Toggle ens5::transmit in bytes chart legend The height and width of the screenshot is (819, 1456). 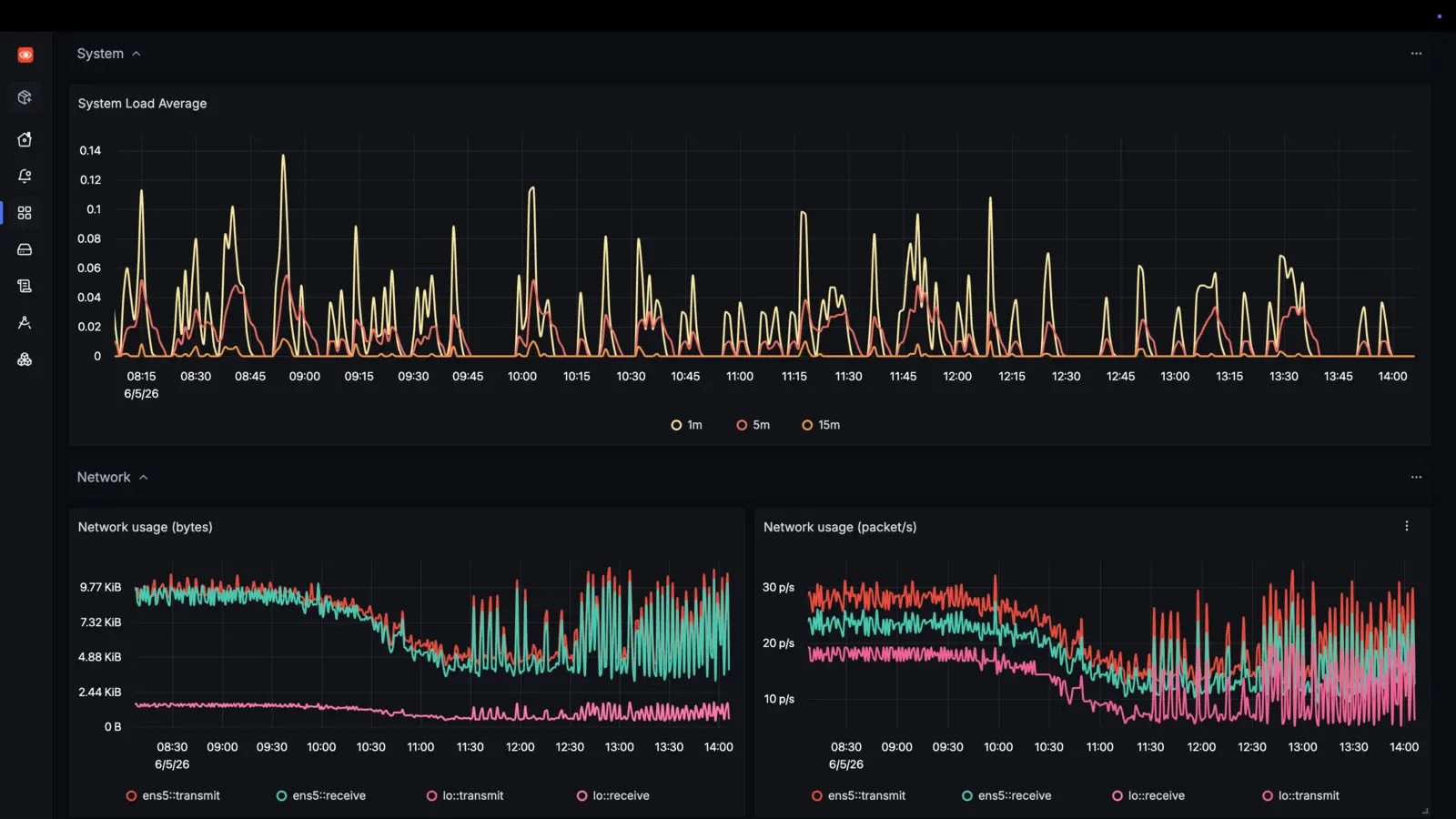click(173, 795)
